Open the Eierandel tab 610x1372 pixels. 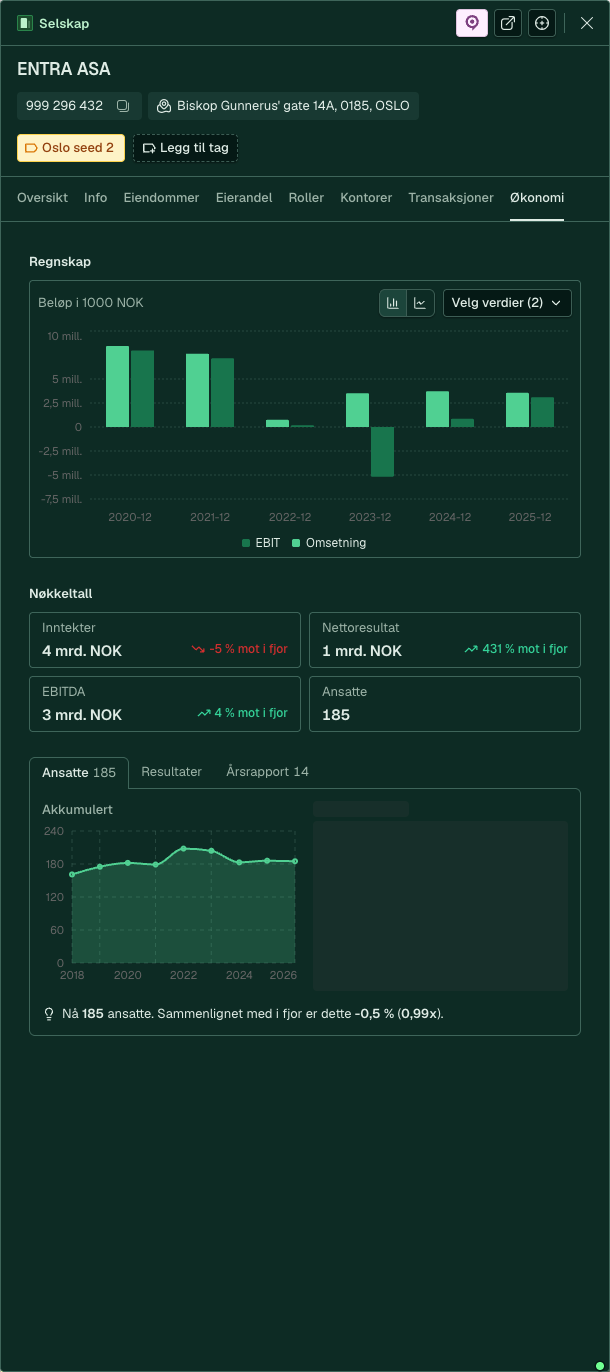click(244, 198)
